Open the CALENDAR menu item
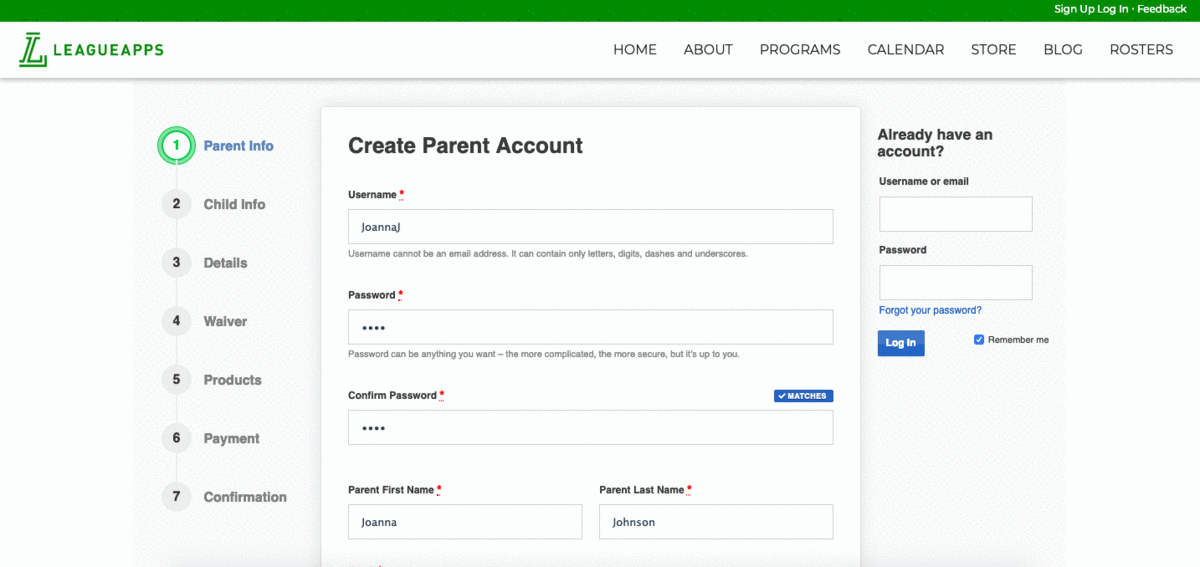 906,50
